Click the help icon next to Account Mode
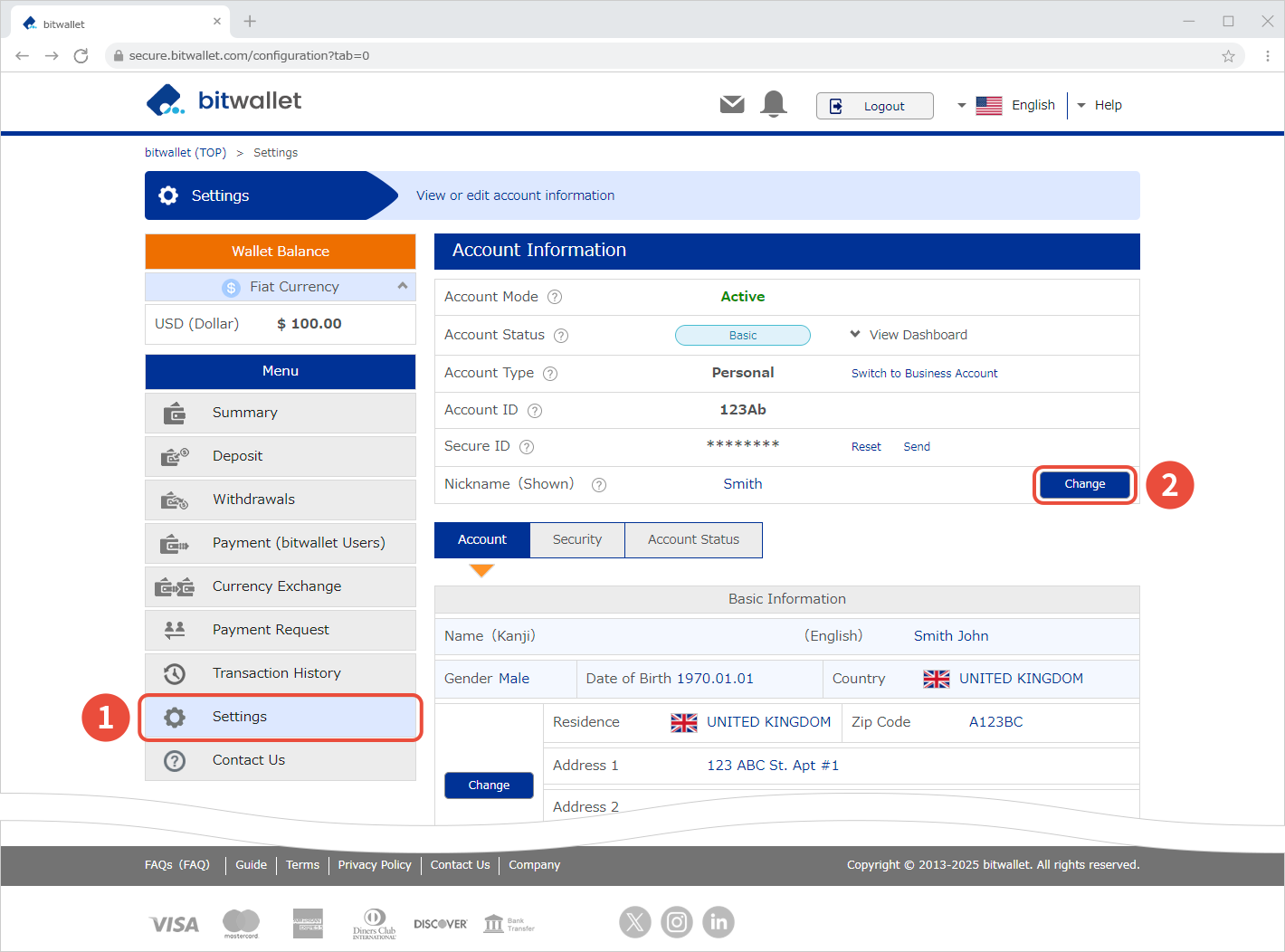1285x952 pixels. point(555,297)
